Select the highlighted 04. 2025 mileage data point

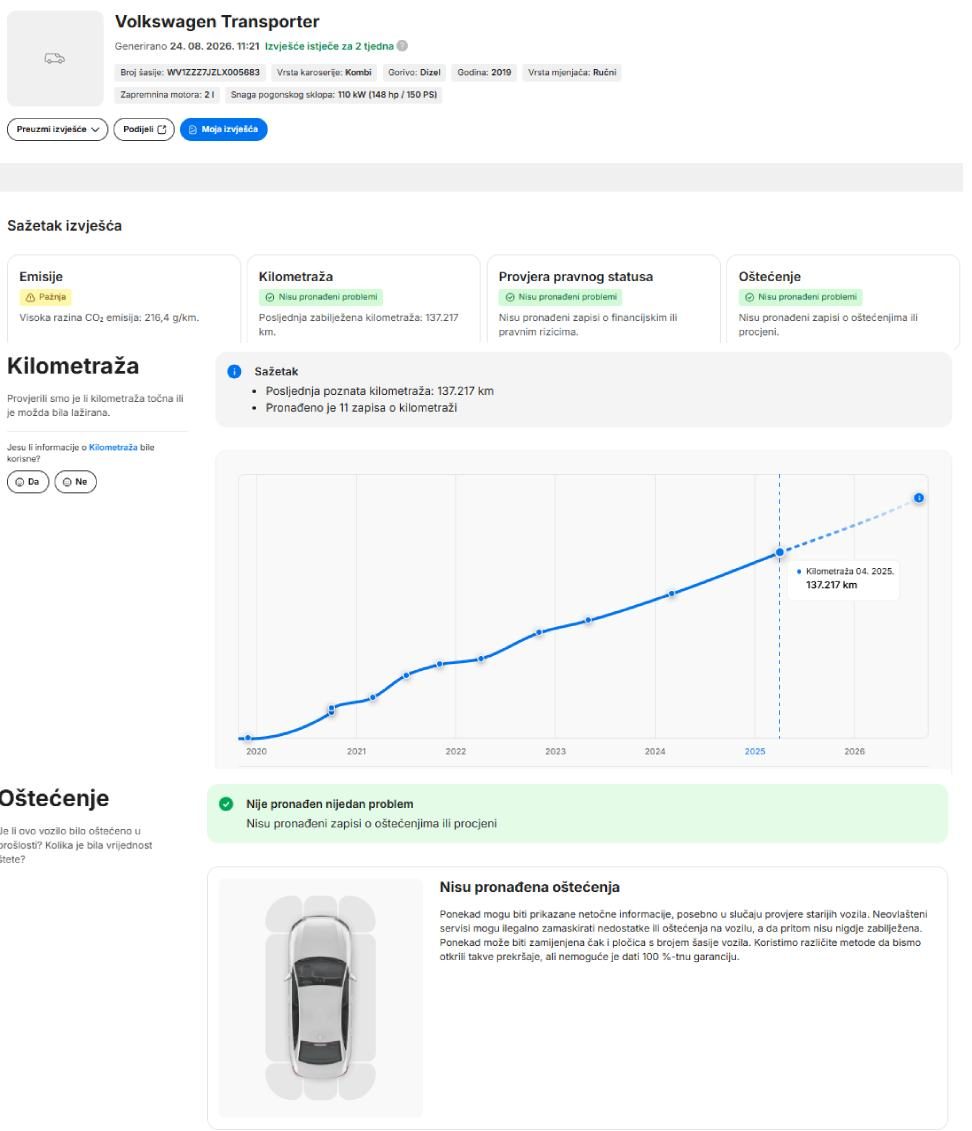779,553
